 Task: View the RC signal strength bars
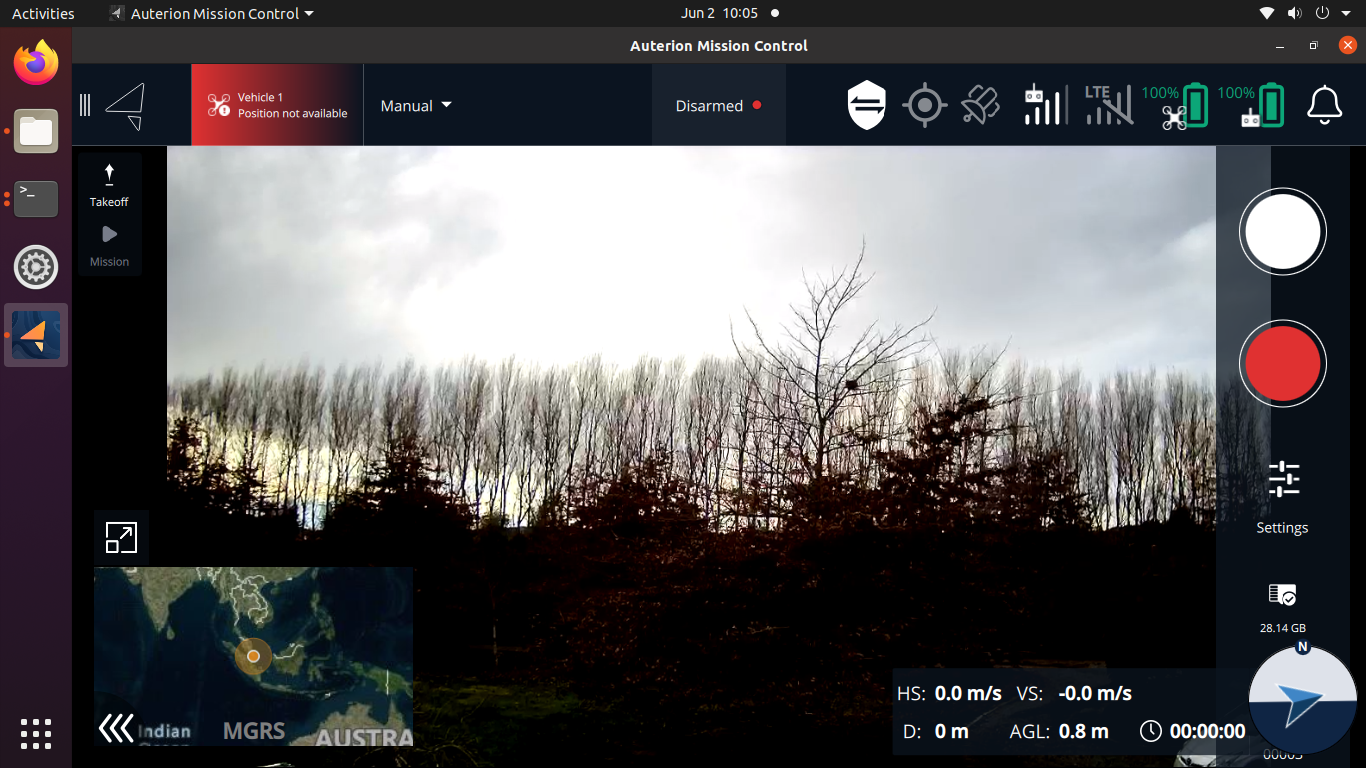pyautogui.click(x=1045, y=104)
